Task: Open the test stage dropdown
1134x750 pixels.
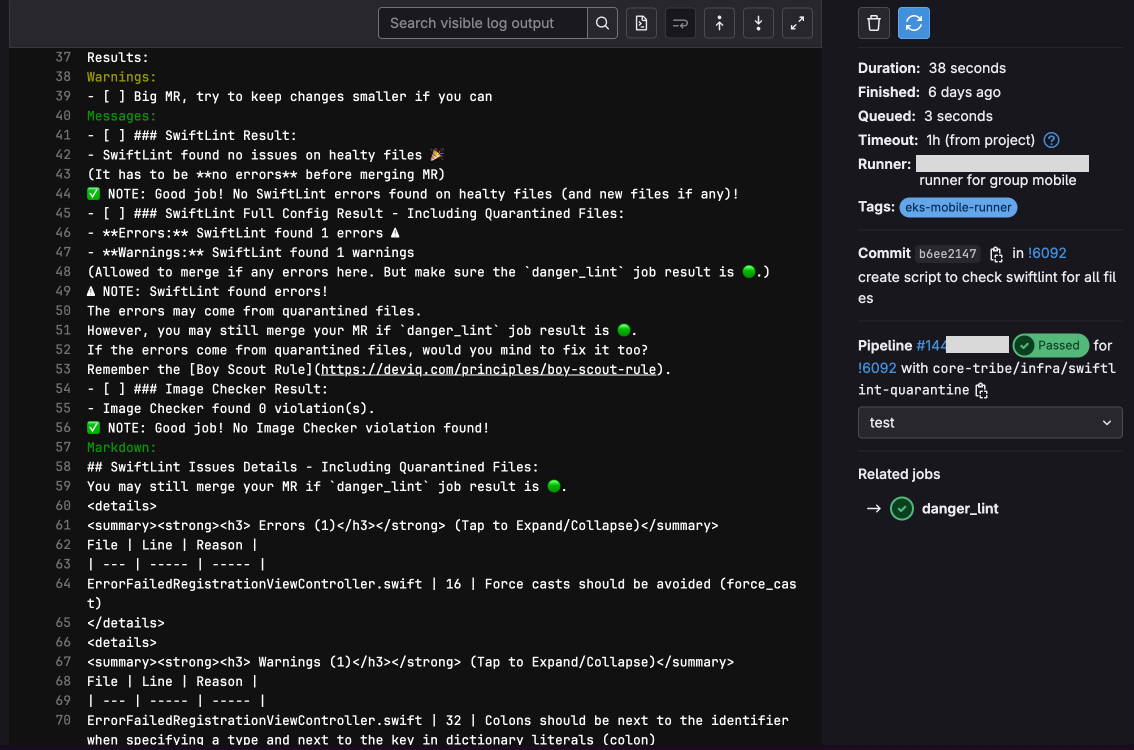Action: point(990,423)
